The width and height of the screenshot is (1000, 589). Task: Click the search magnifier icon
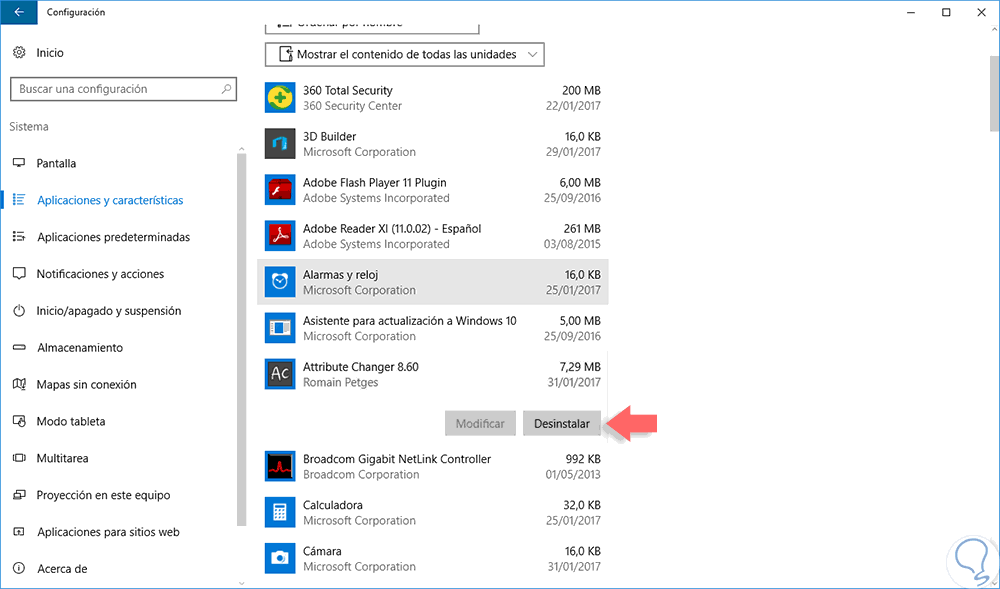point(226,89)
